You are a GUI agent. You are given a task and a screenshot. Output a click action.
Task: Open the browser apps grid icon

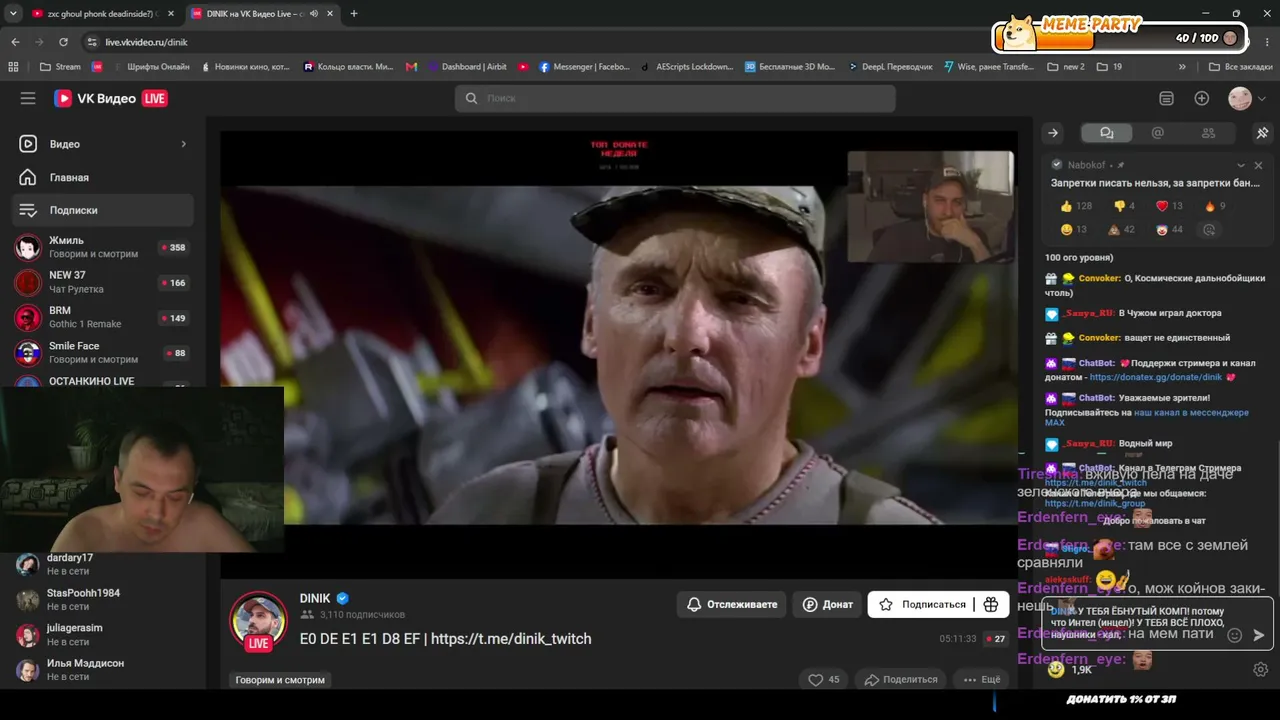[13, 67]
